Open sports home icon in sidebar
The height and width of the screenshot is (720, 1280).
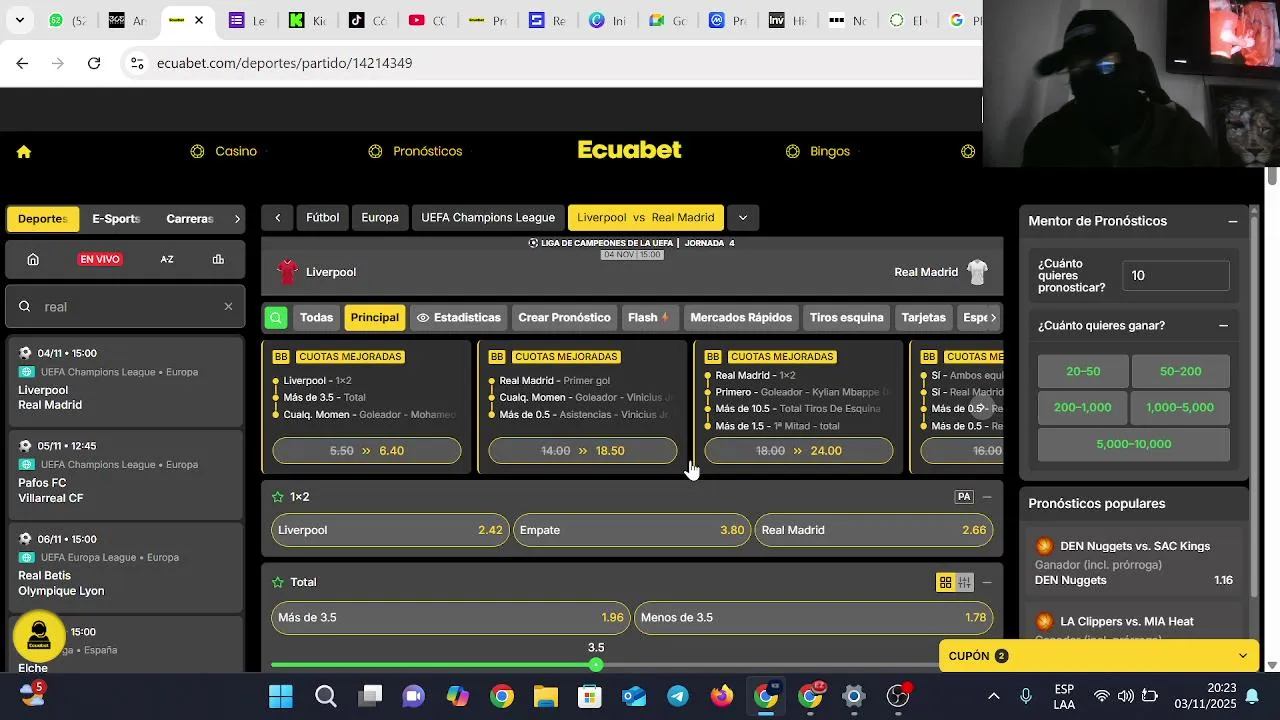click(33, 259)
